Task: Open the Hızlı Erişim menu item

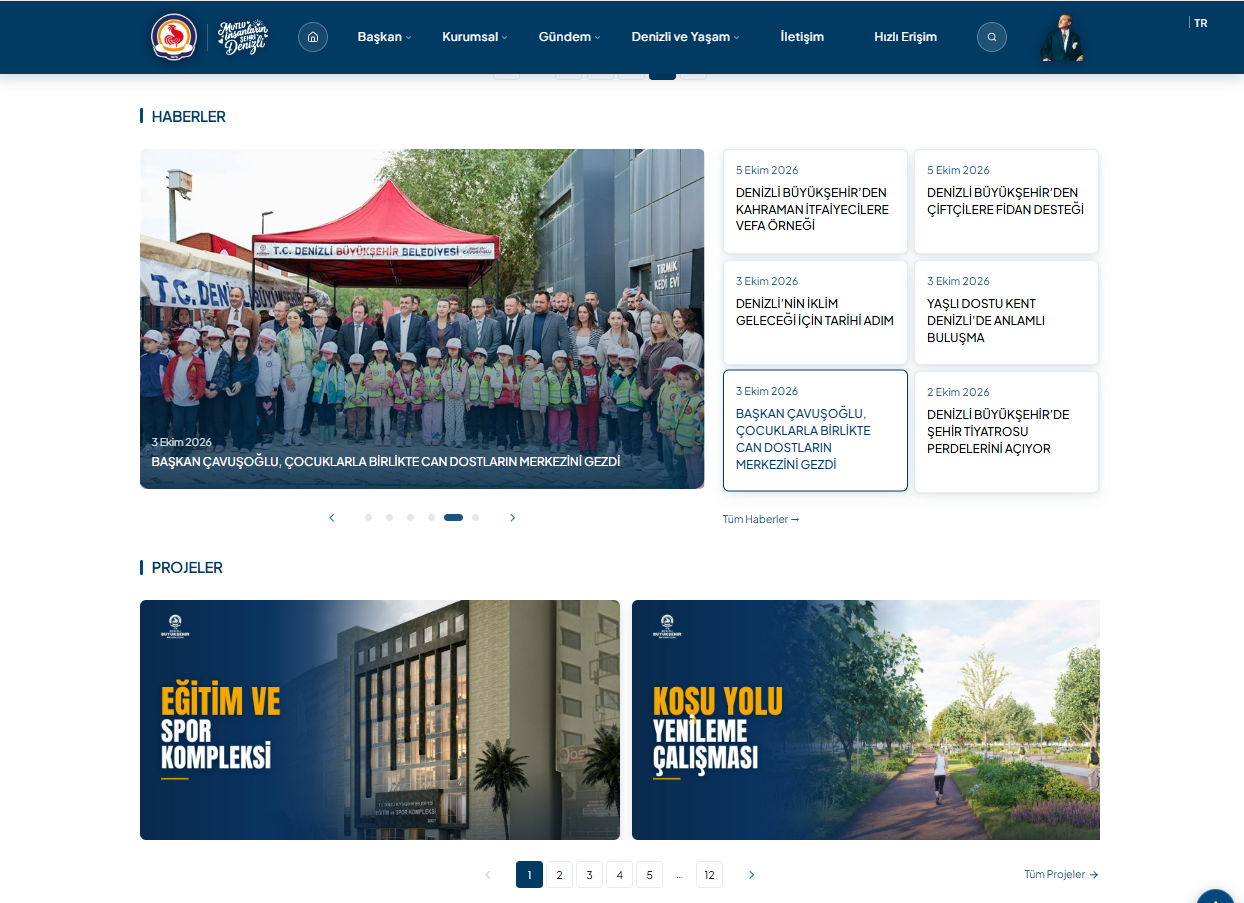Action: tap(906, 37)
